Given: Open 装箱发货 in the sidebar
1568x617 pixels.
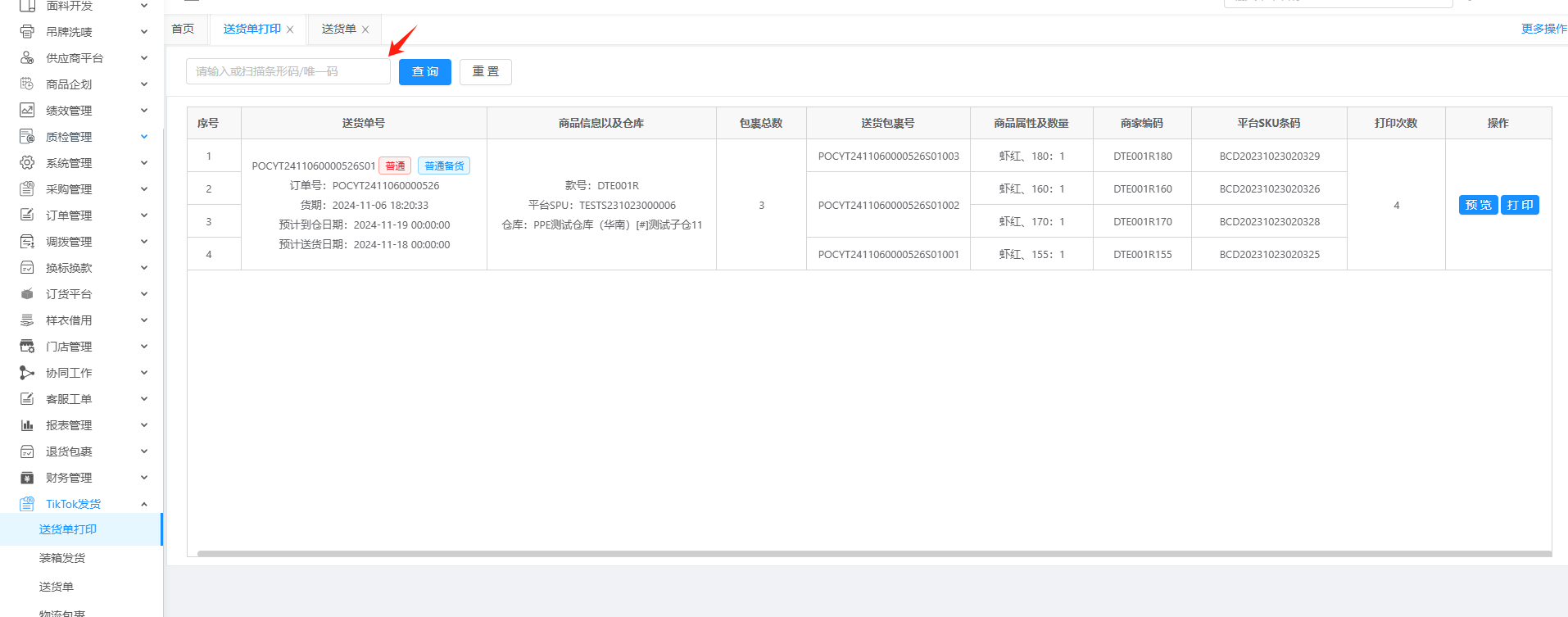Looking at the screenshot, I should pos(62,558).
